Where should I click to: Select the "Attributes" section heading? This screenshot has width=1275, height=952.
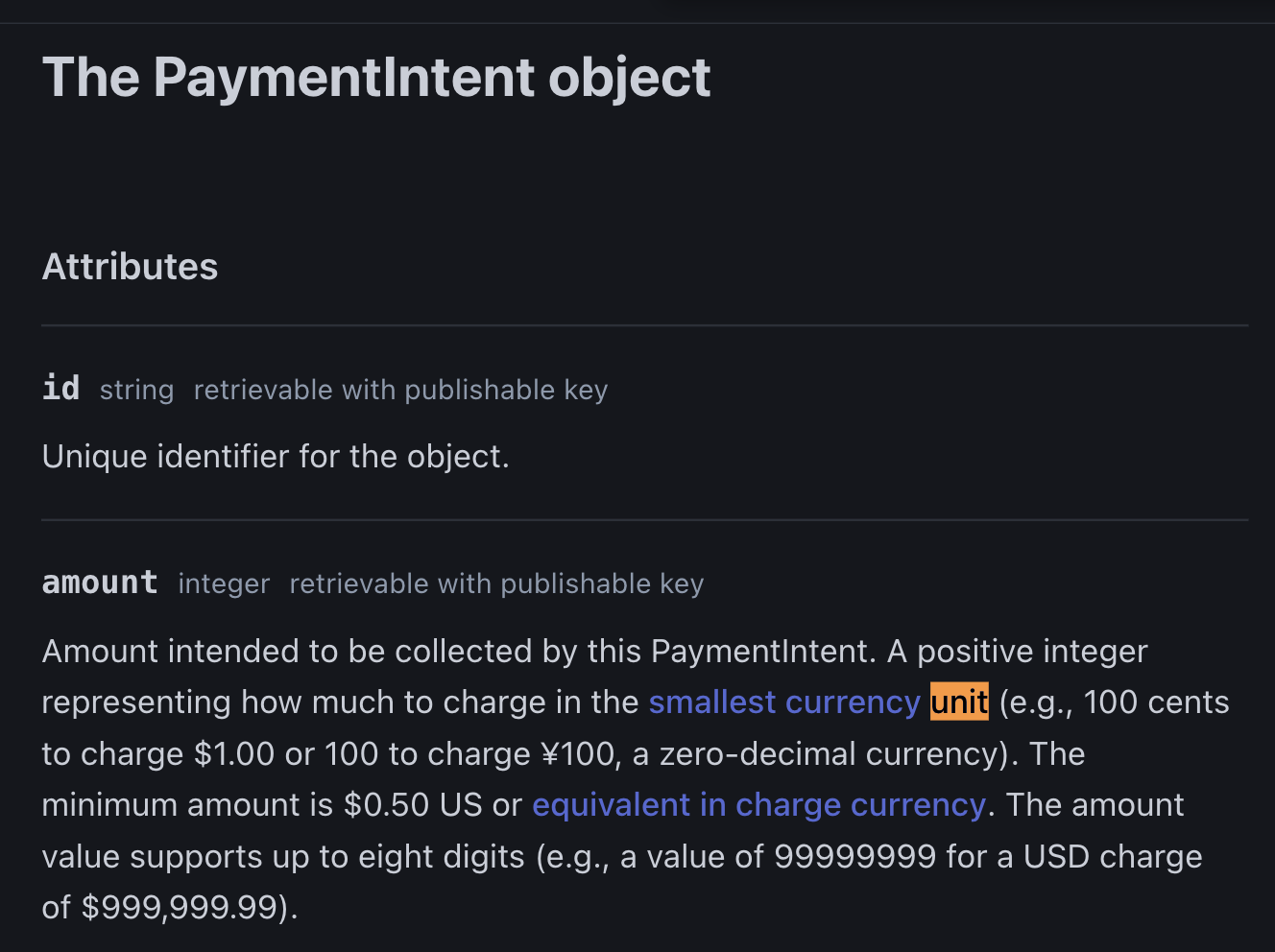(x=131, y=267)
